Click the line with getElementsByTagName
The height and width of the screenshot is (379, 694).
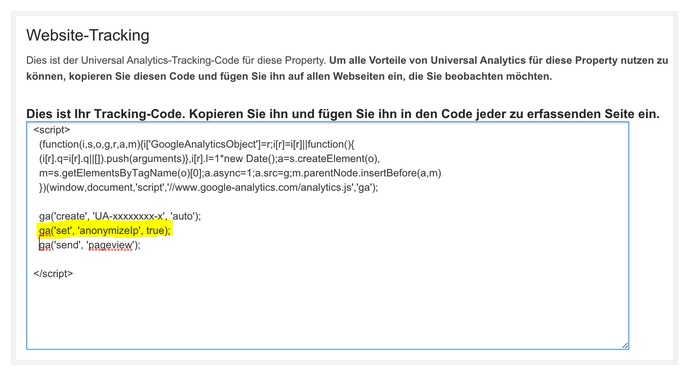coord(240,173)
